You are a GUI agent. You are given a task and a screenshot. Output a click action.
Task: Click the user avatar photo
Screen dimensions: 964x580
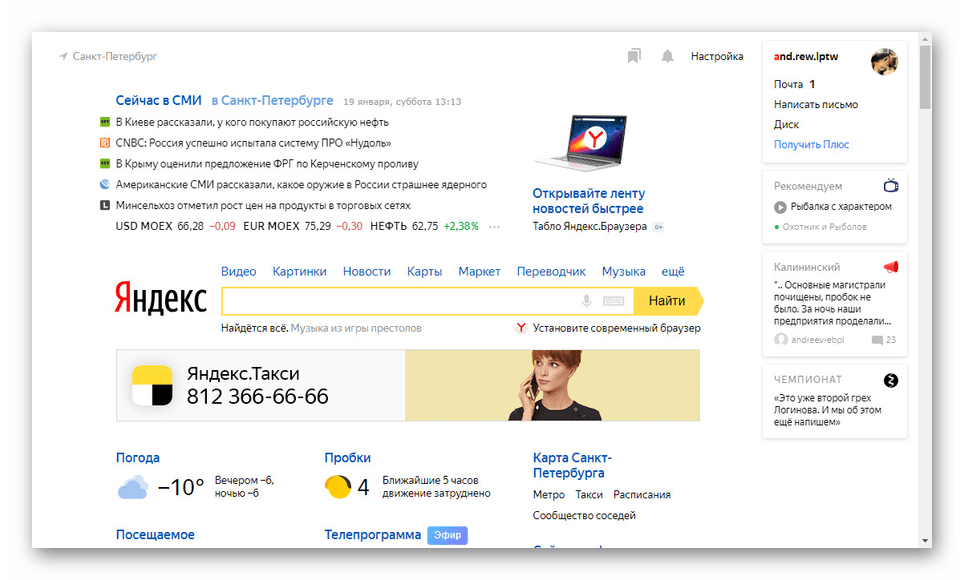[x=884, y=62]
